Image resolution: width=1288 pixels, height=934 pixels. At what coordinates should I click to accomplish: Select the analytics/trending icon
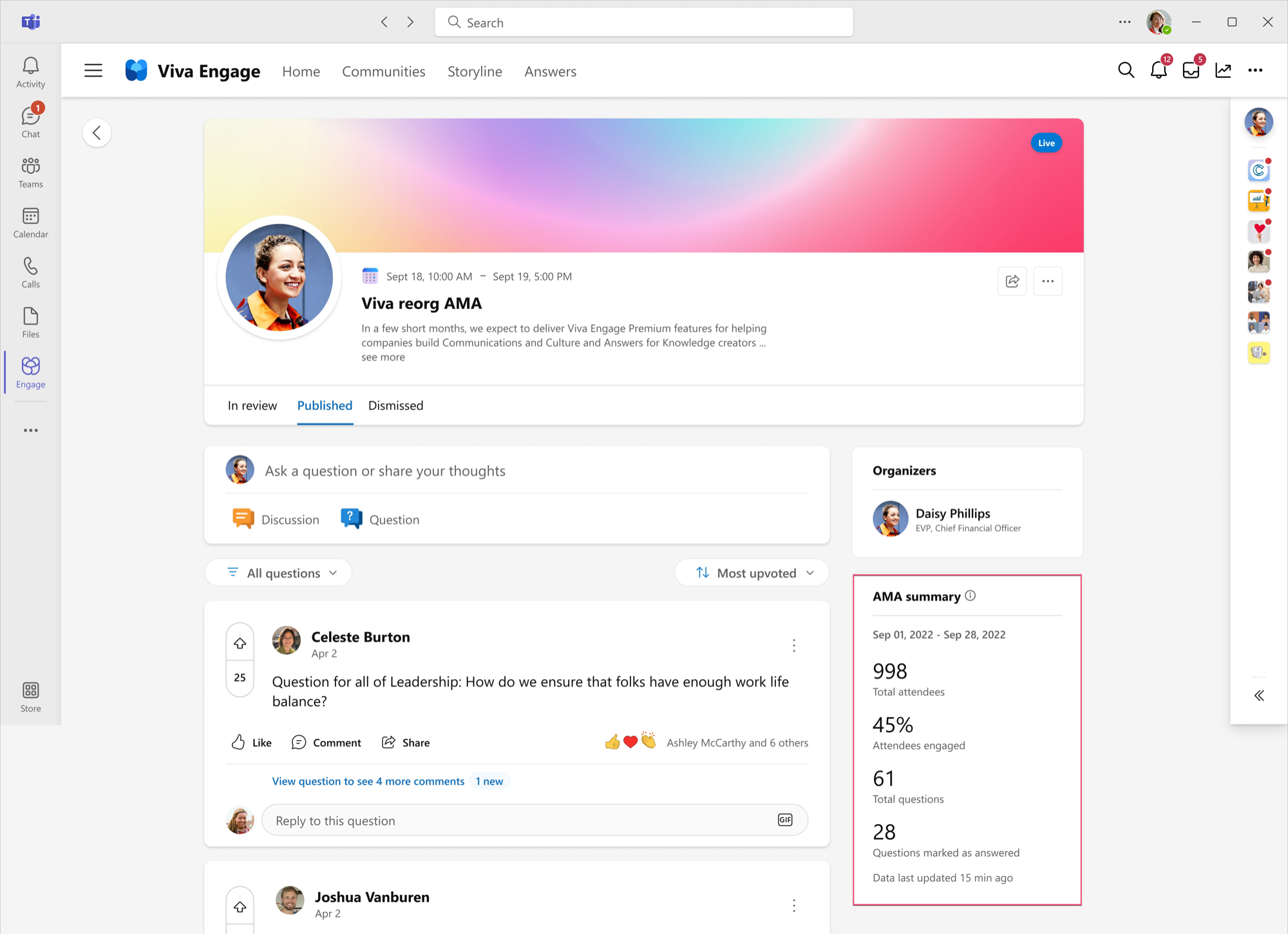(x=1223, y=71)
